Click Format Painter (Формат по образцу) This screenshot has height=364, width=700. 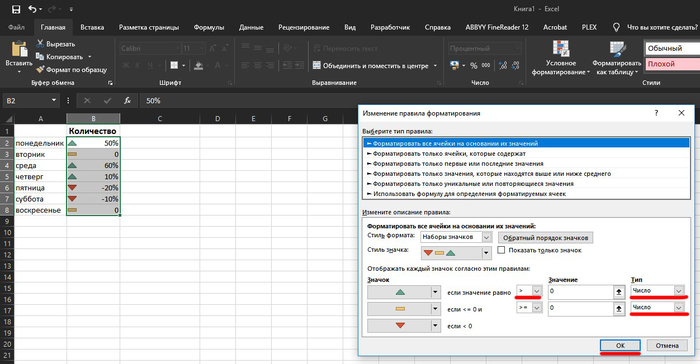tap(71, 70)
